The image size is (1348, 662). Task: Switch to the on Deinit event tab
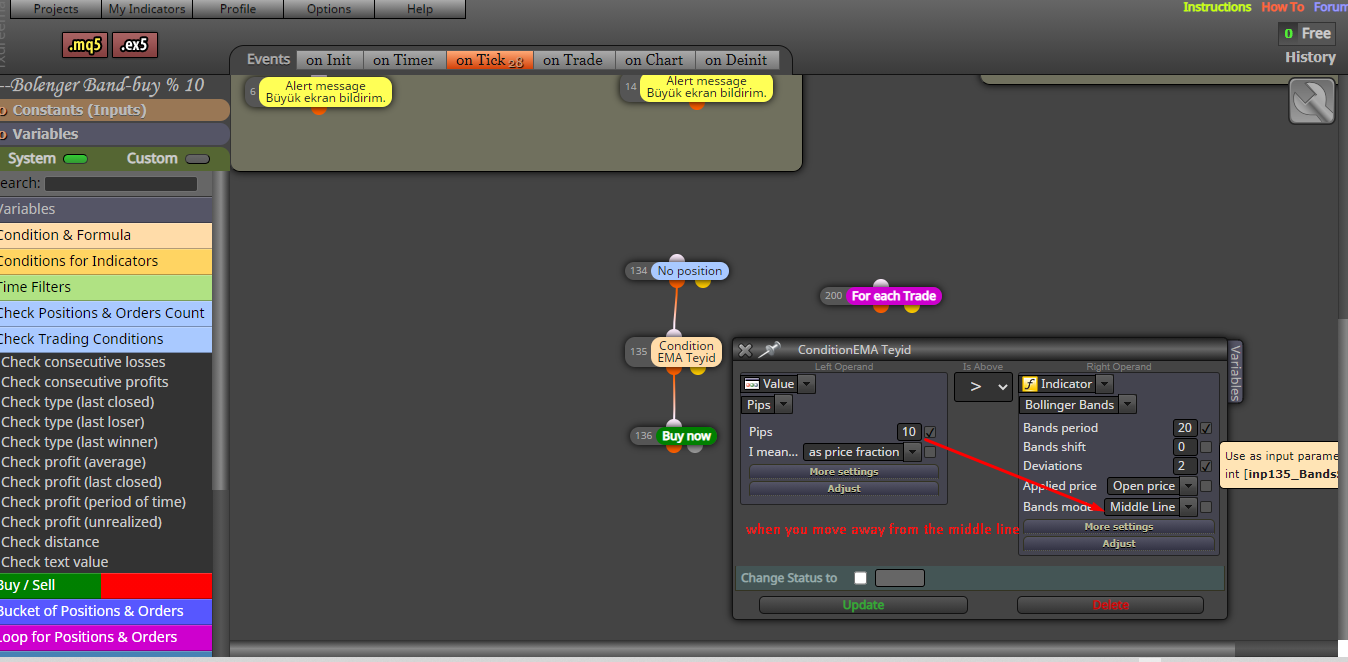pyautogui.click(x=736, y=60)
